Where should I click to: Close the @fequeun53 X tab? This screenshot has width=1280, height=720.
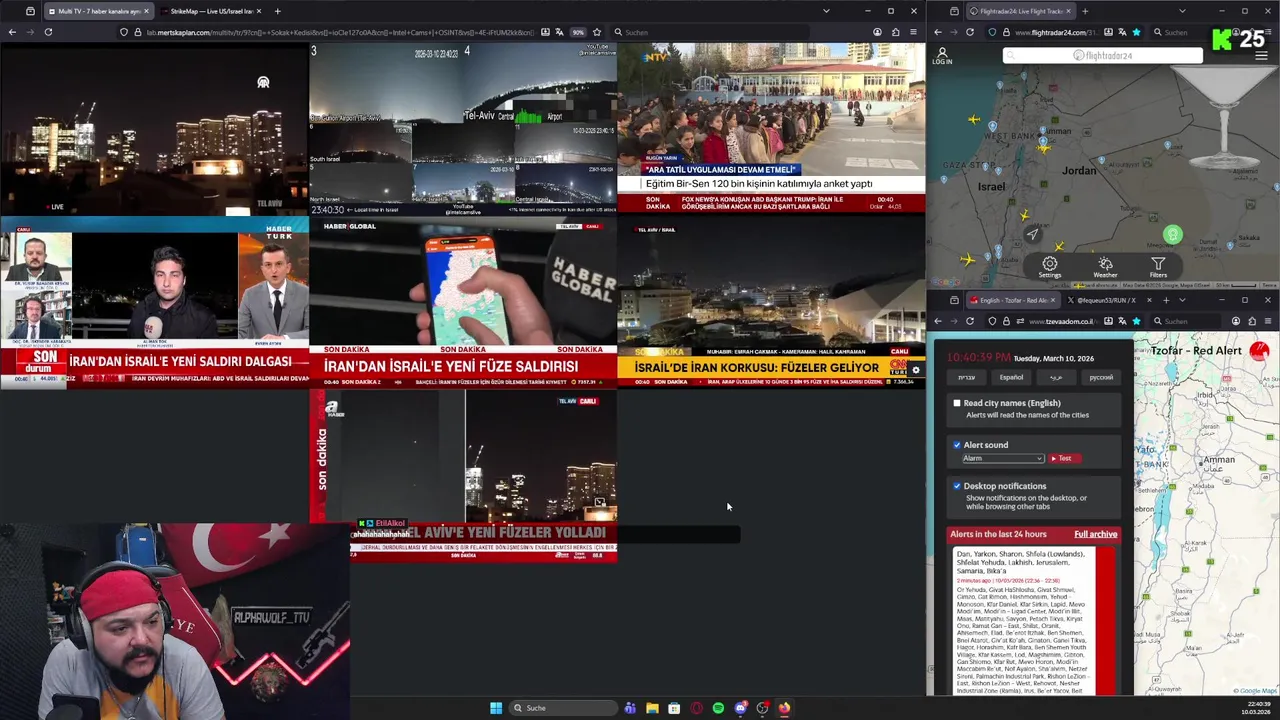click(1148, 300)
